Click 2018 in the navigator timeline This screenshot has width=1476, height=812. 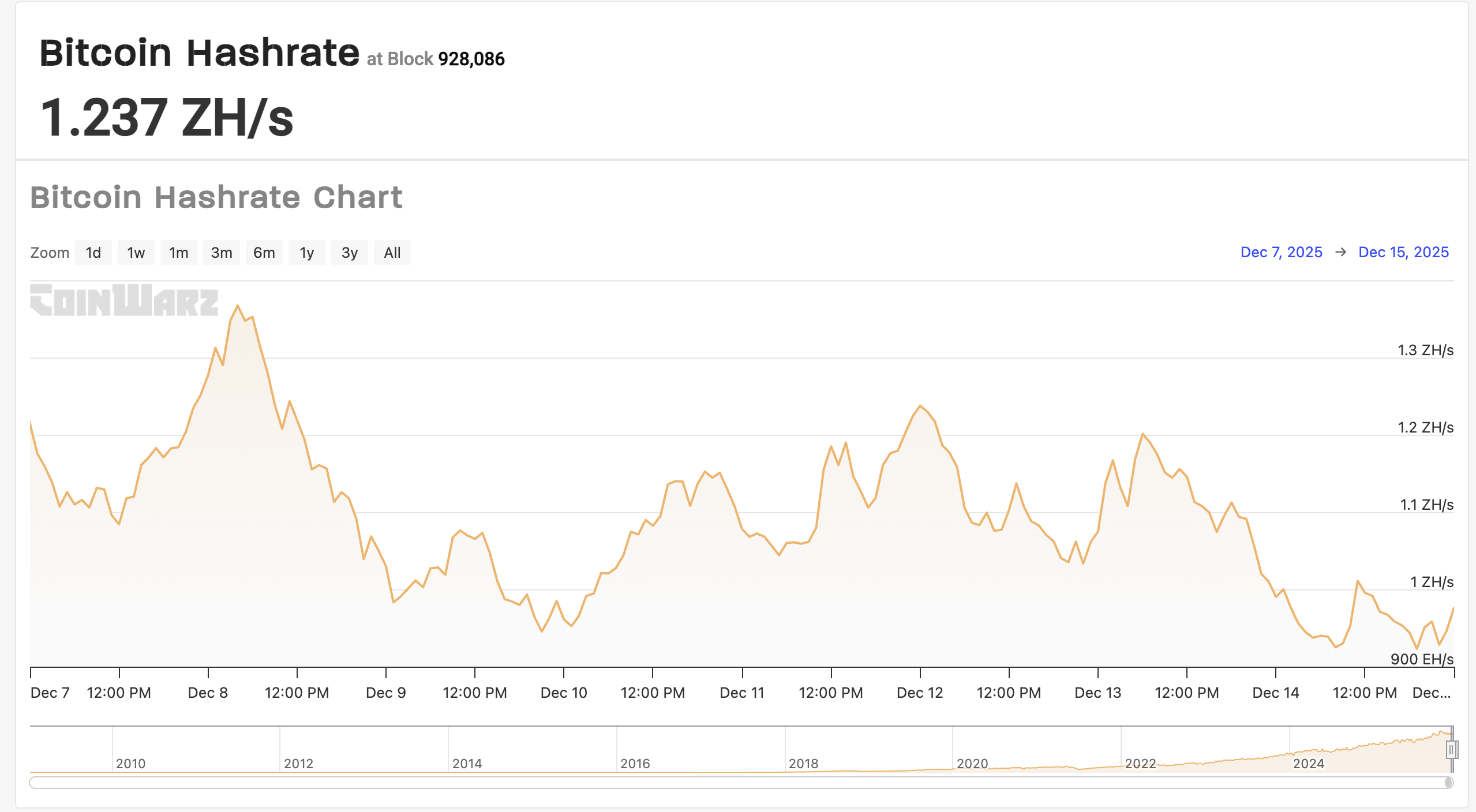click(x=803, y=764)
